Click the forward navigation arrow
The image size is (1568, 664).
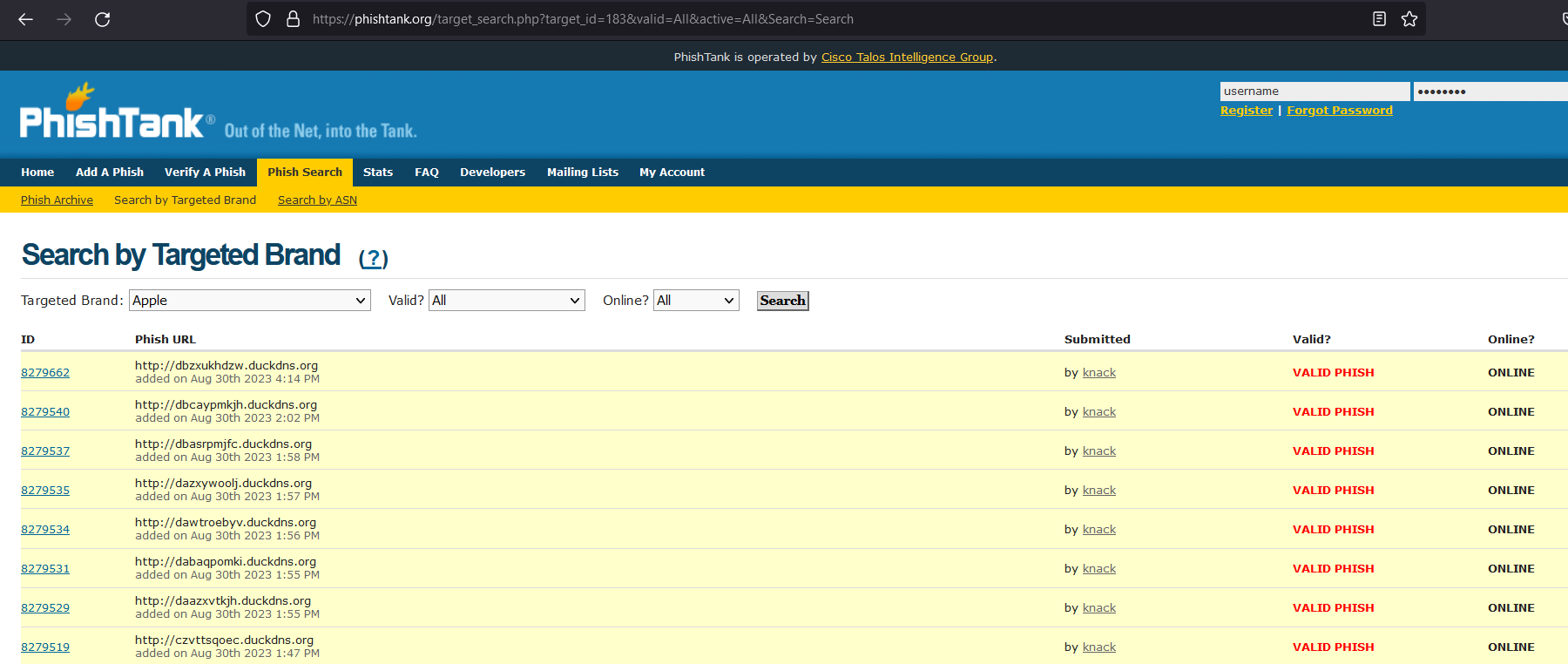(64, 19)
